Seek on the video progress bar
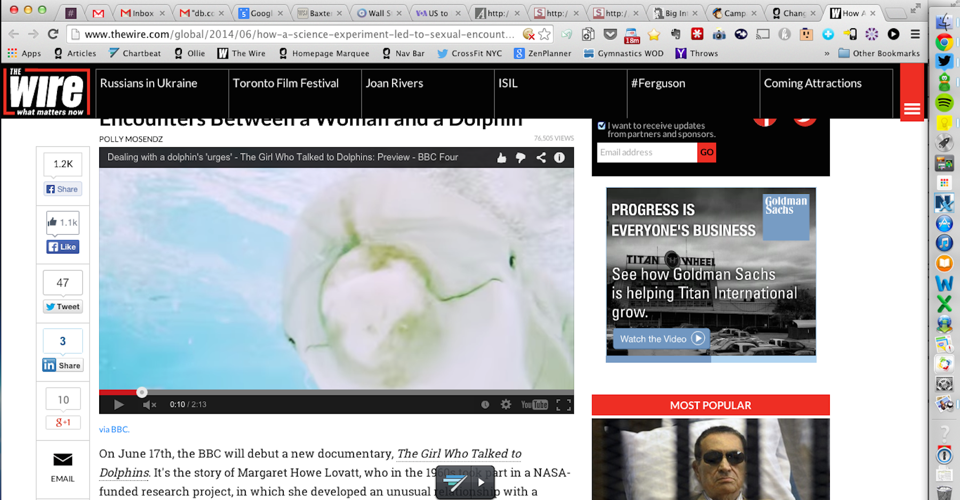 [336, 392]
